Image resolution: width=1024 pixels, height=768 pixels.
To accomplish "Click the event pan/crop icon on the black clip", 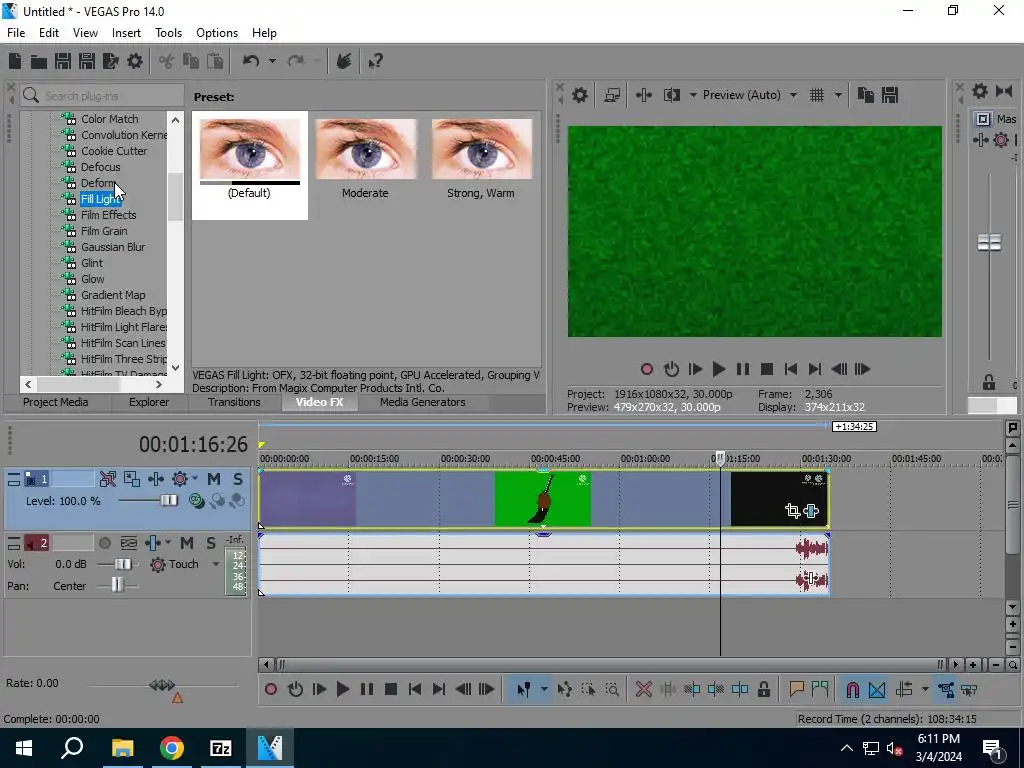I will [x=793, y=511].
